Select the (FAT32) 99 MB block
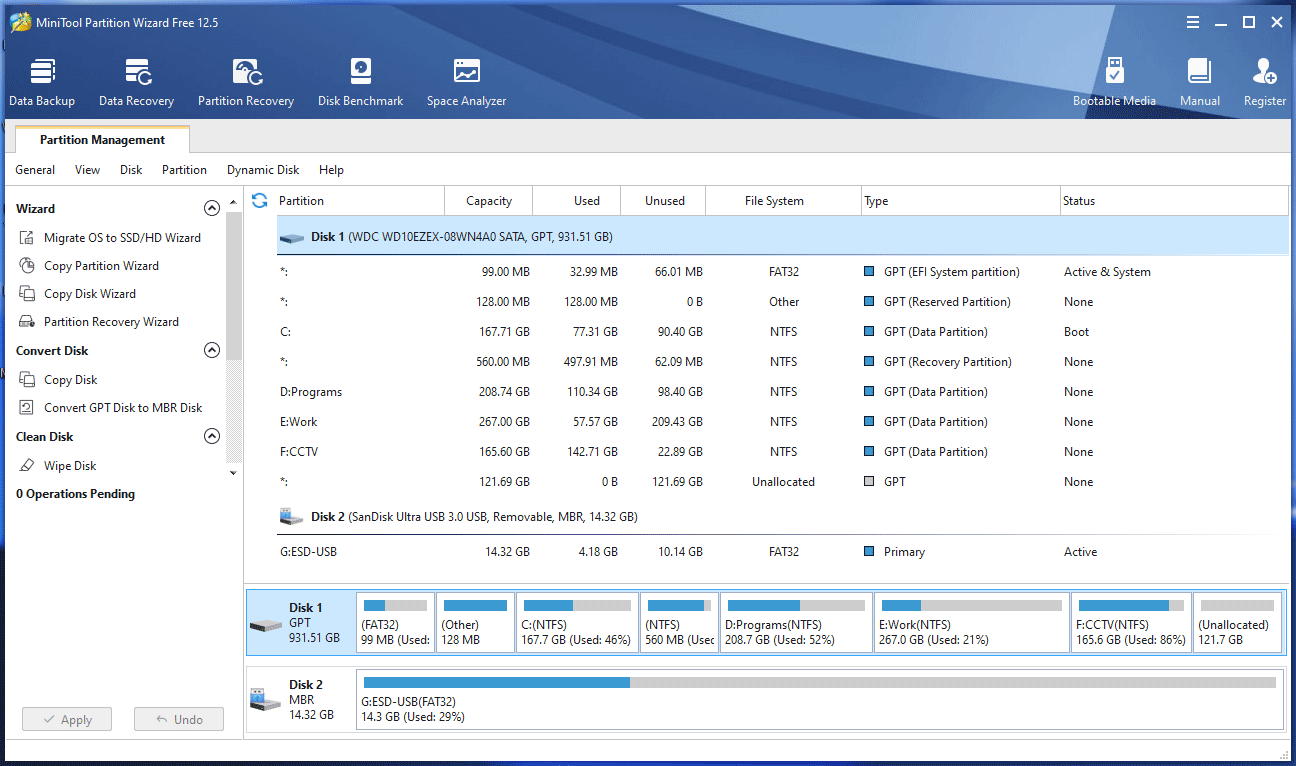Screen dimensions: 1296x766 (x=395, y=623)
